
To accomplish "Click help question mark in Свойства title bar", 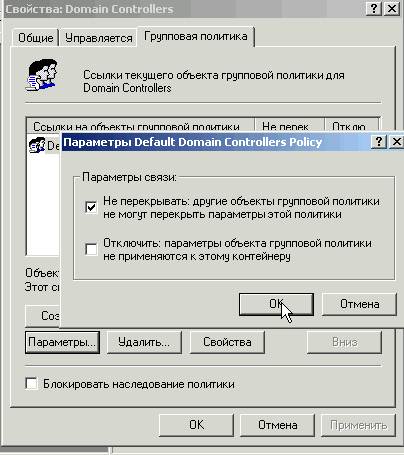I will coord(374,8).
